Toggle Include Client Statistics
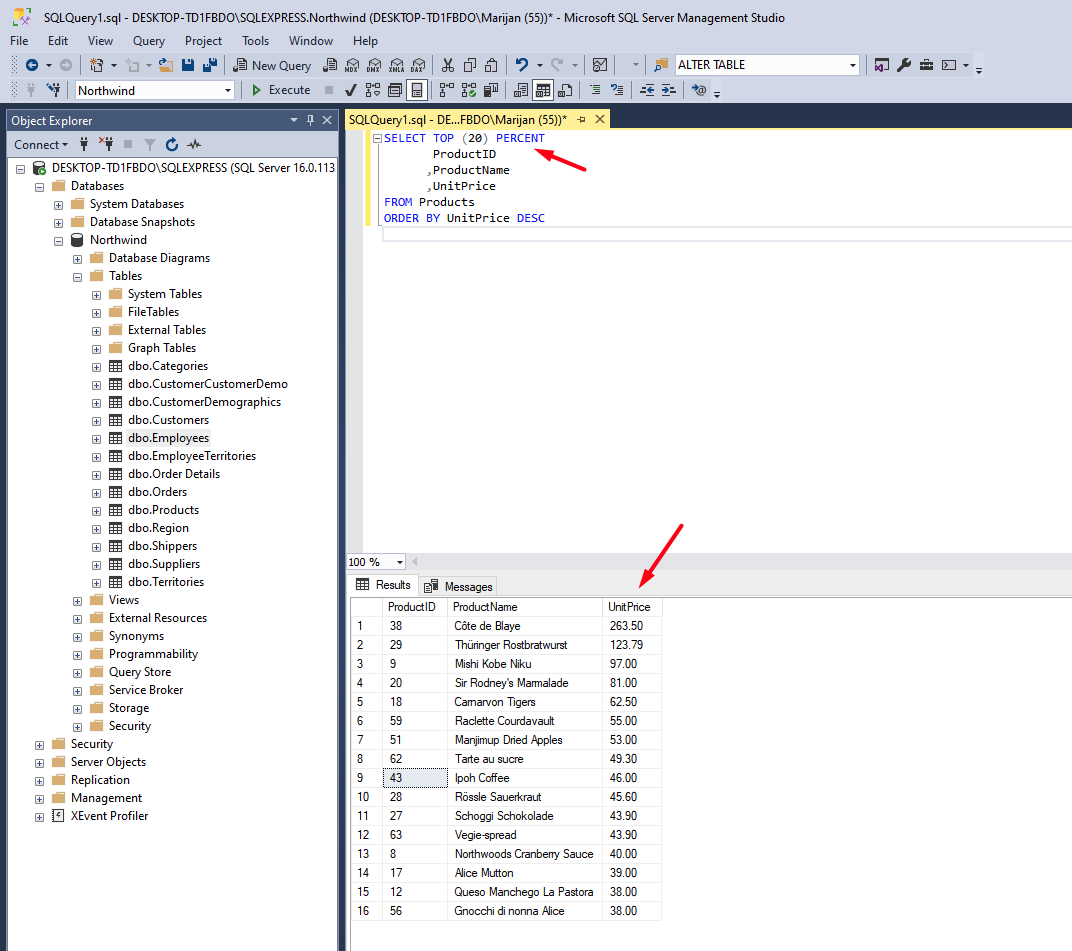The width and height of the screenshot is (1072, 951). click(491, 90)
